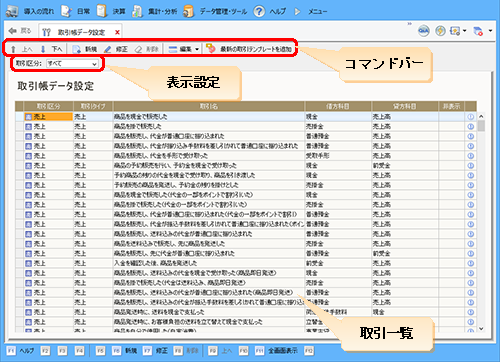Screen dimensions: 500x362
Task: Click the Q&A icon at top right
Action: click(424, 31)
